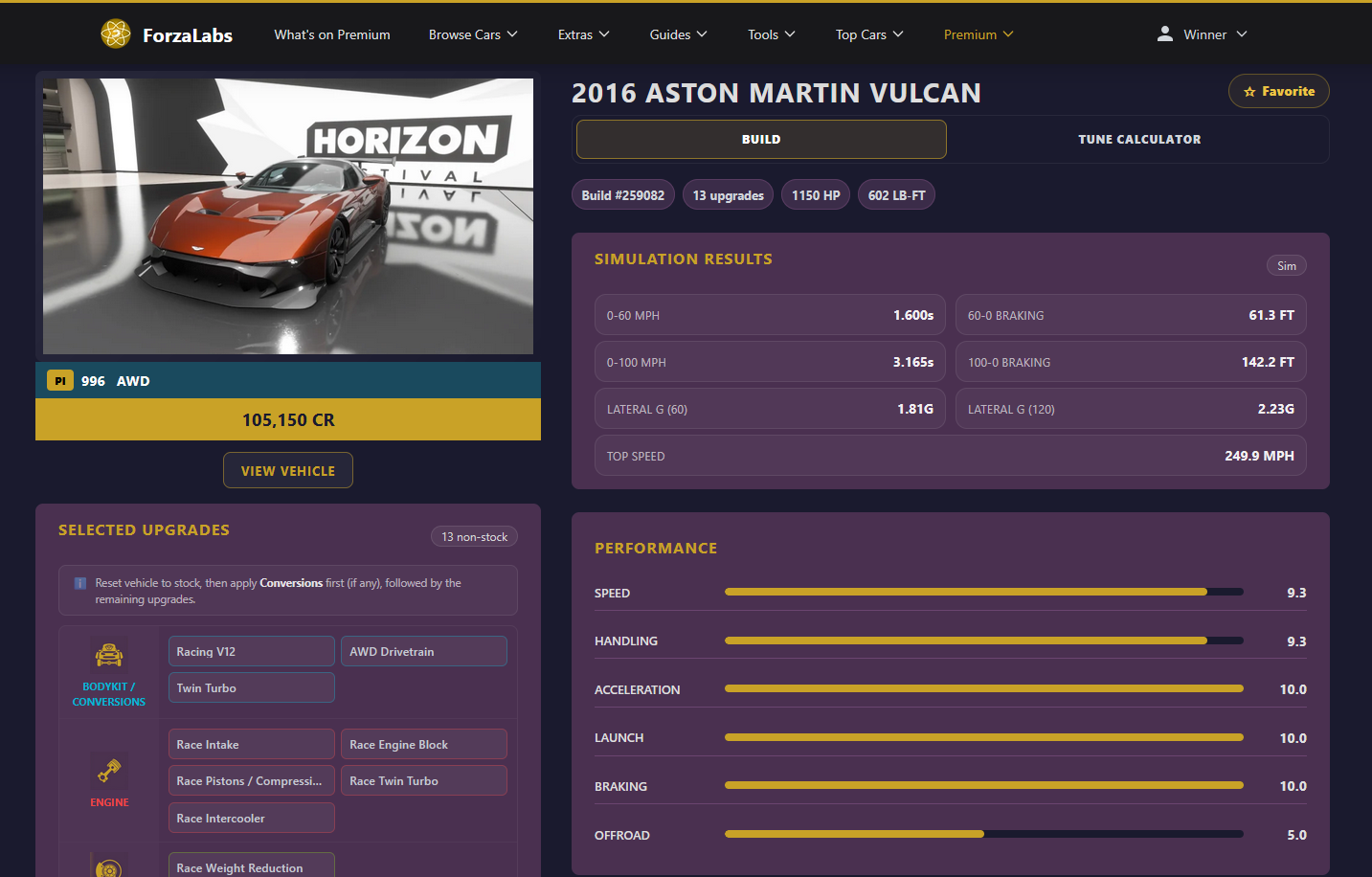Click the Performance section heading

[x=656, y=548]
